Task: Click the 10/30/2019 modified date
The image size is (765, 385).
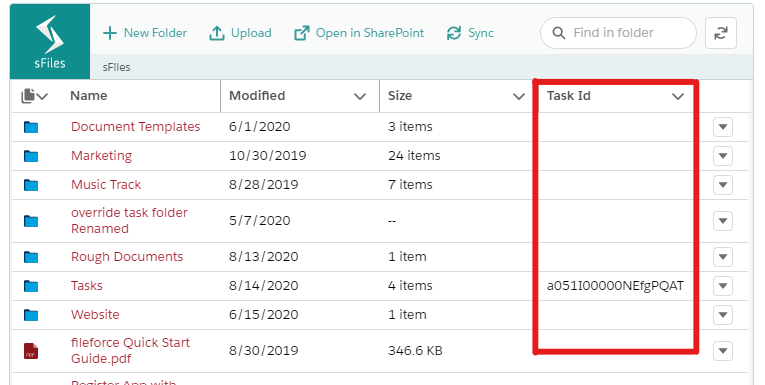Action: coord(268,155)
